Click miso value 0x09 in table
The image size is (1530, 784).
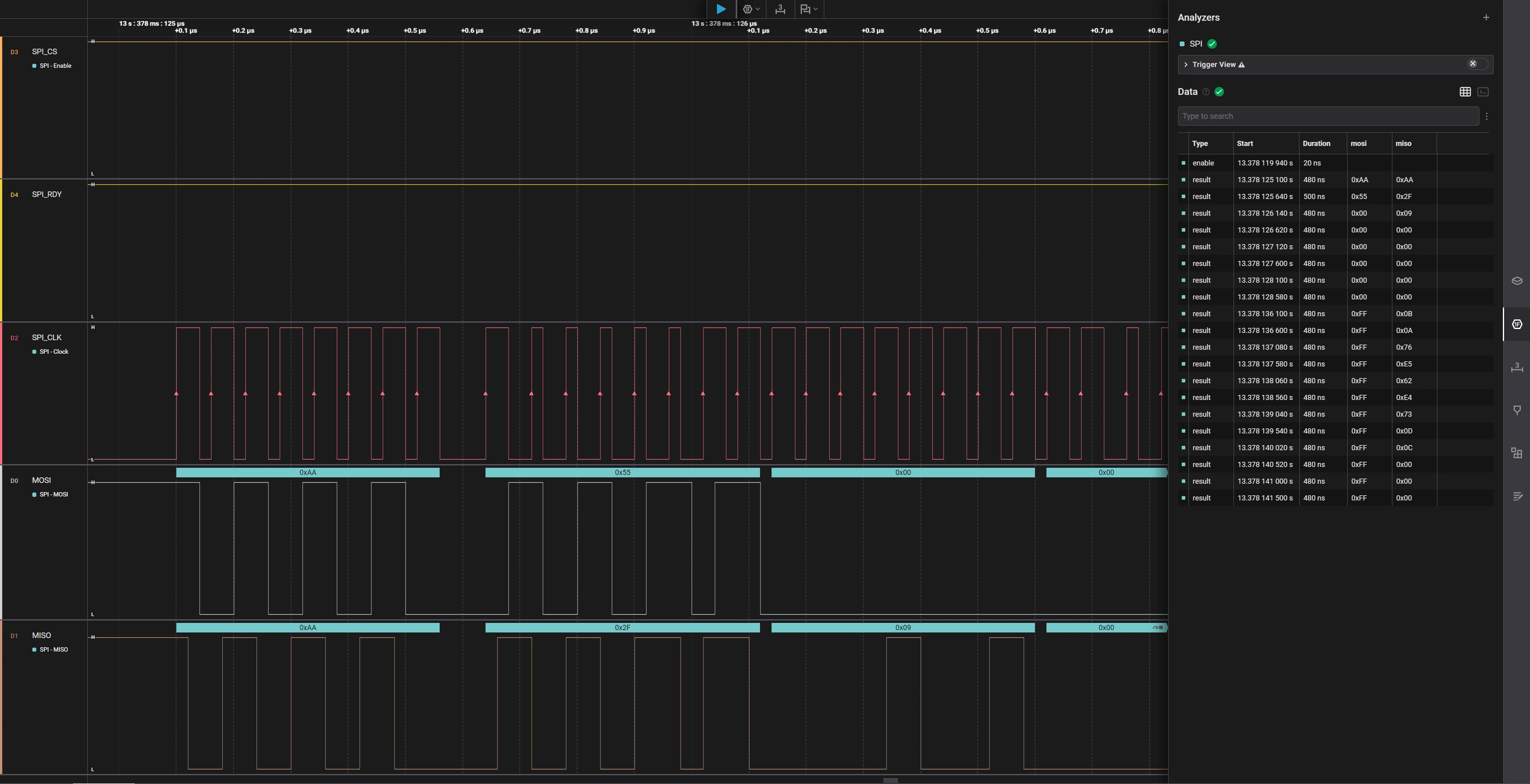(1404, 213)
